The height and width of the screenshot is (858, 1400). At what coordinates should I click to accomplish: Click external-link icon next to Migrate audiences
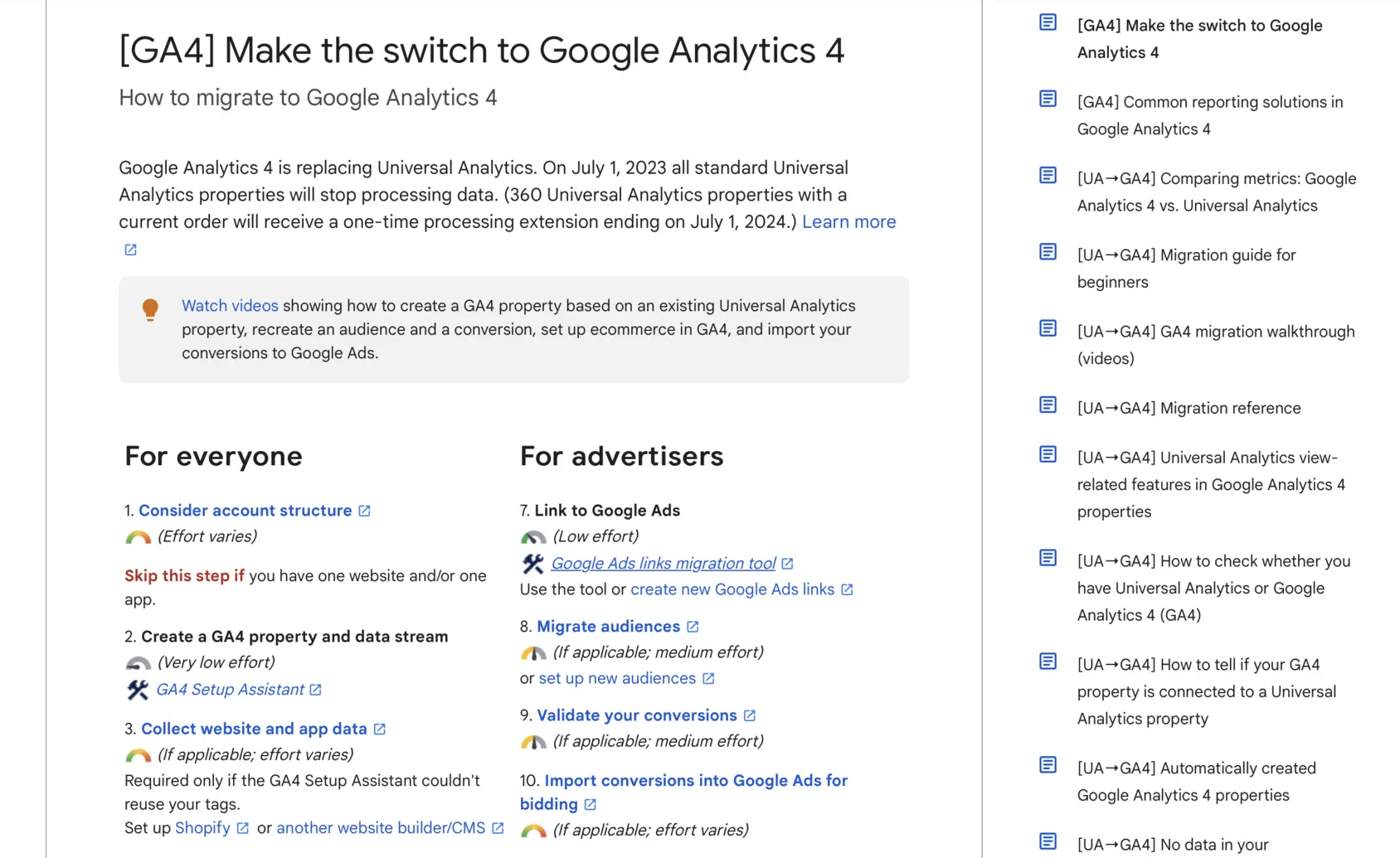tap(693, 627)
